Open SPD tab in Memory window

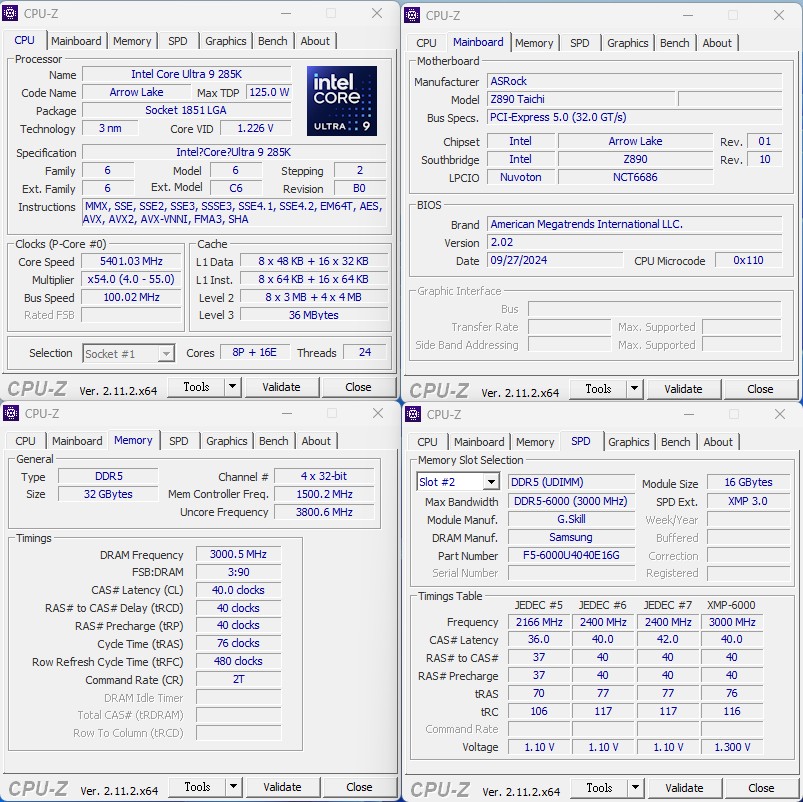(179, 441)
